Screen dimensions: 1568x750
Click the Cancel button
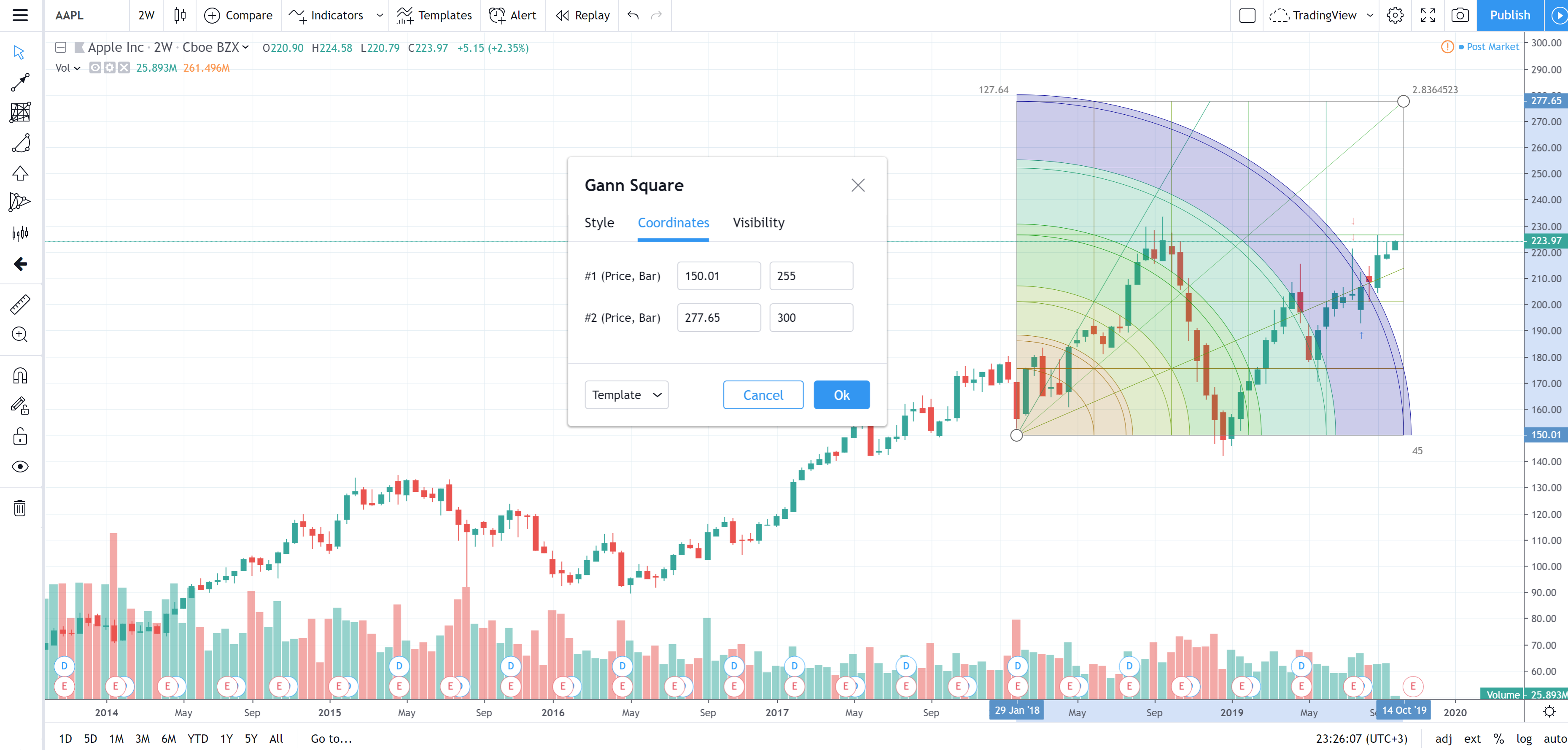pos(762,394)
